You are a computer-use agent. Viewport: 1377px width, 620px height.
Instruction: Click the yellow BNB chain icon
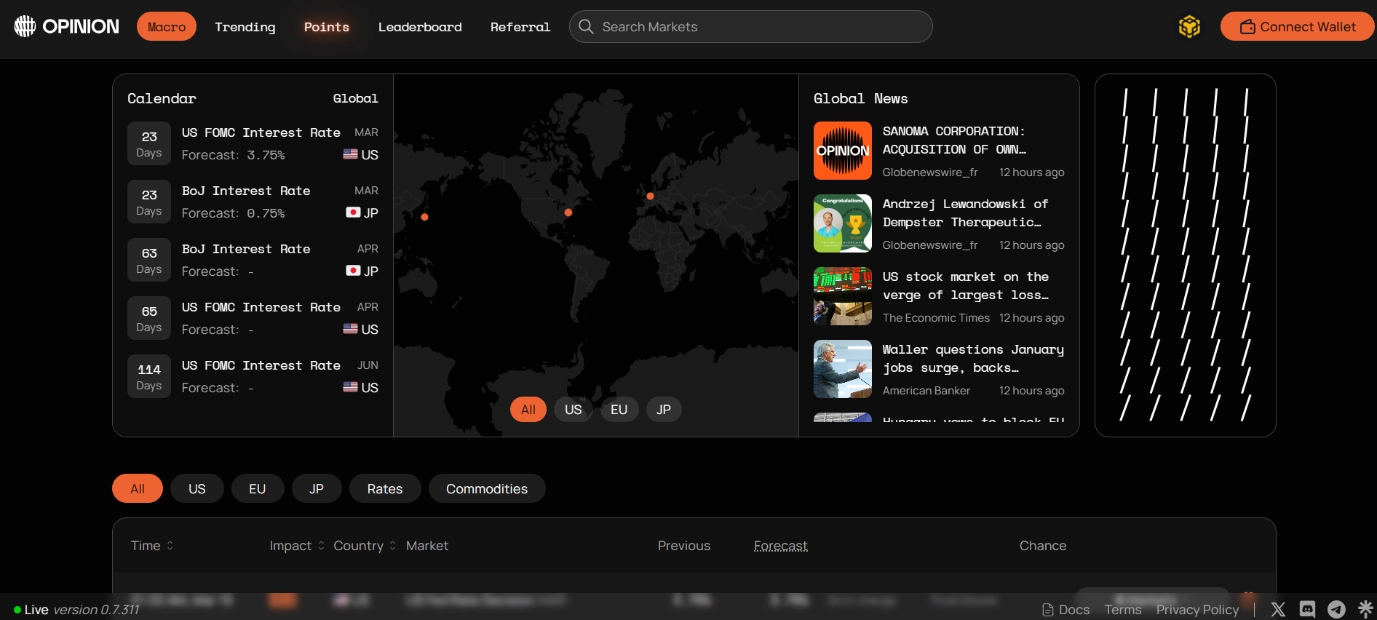(x=1189, y=27)
